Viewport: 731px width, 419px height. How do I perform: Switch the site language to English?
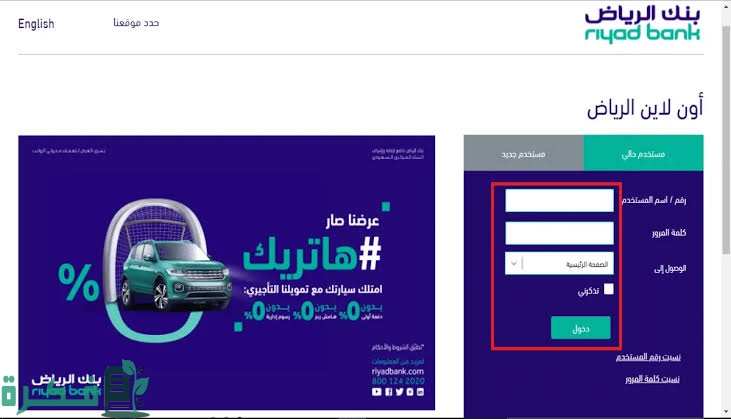pos(36,23)
